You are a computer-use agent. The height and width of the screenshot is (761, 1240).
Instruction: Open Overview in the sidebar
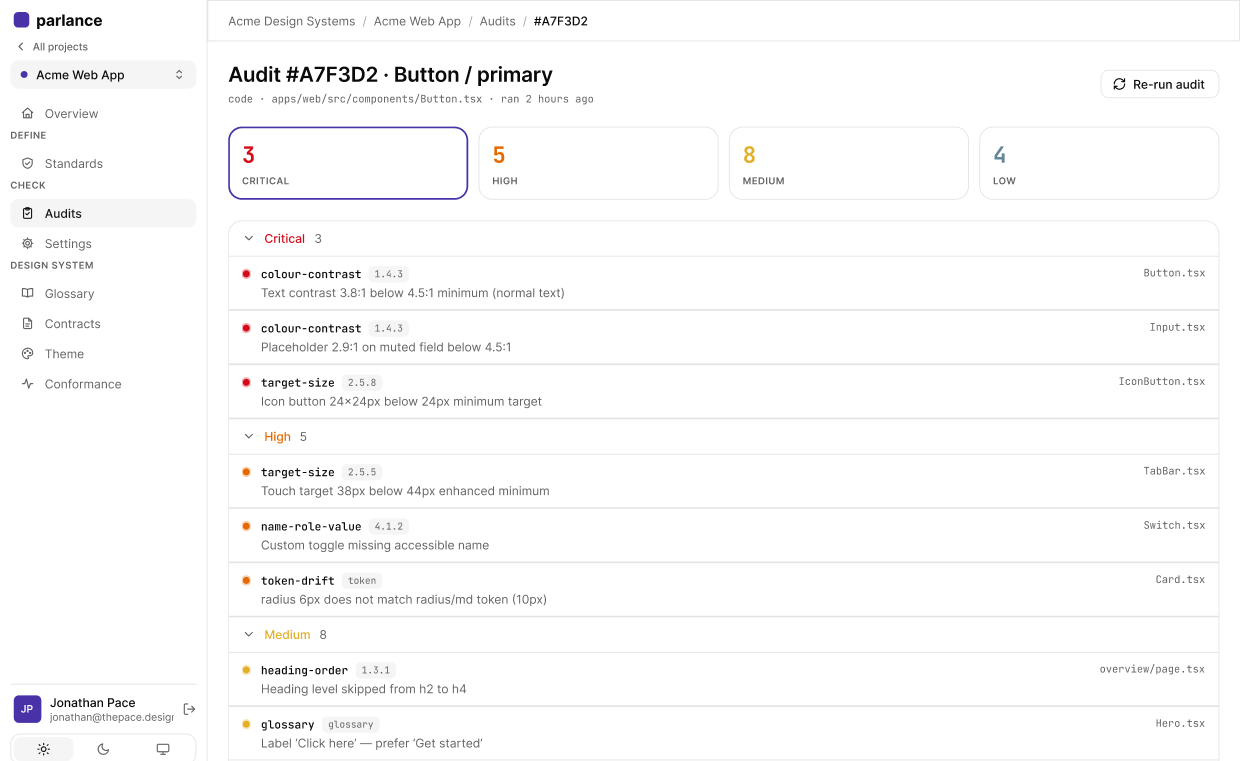click(103, 114)
